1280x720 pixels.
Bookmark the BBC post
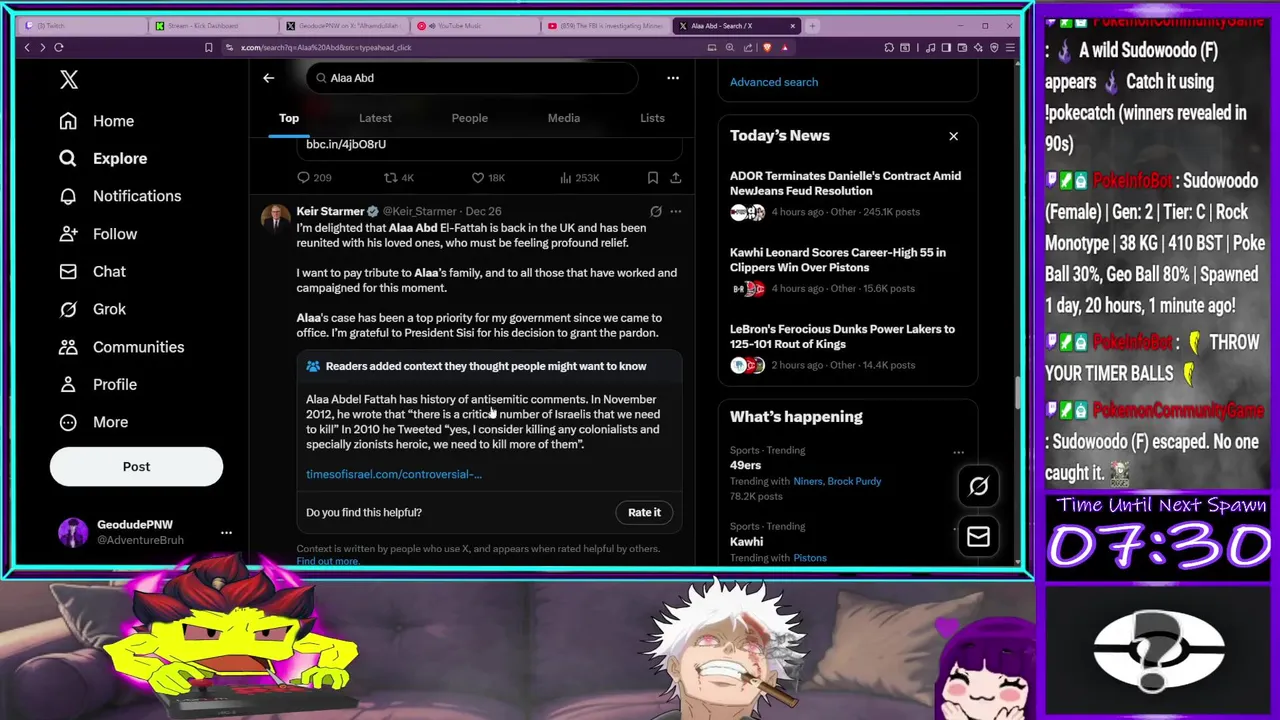[652, 178]
